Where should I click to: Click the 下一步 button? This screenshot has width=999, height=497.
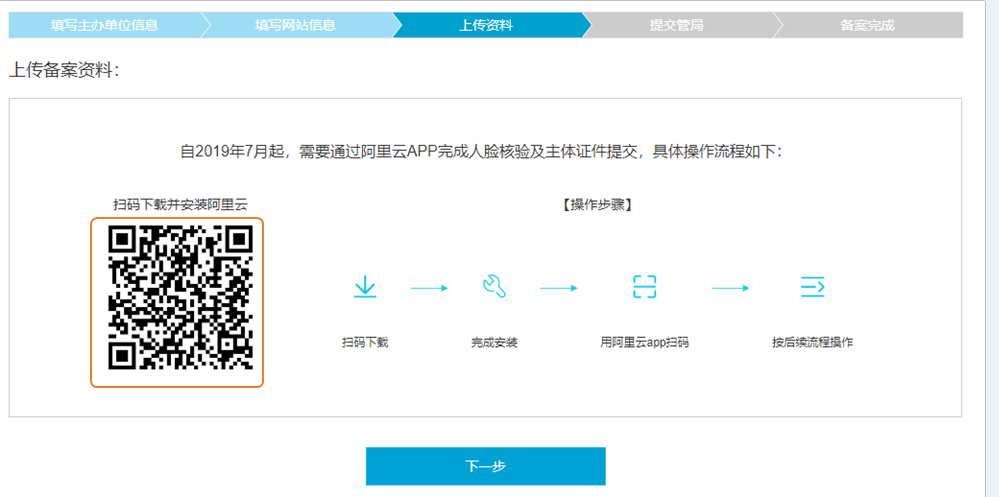485,466
